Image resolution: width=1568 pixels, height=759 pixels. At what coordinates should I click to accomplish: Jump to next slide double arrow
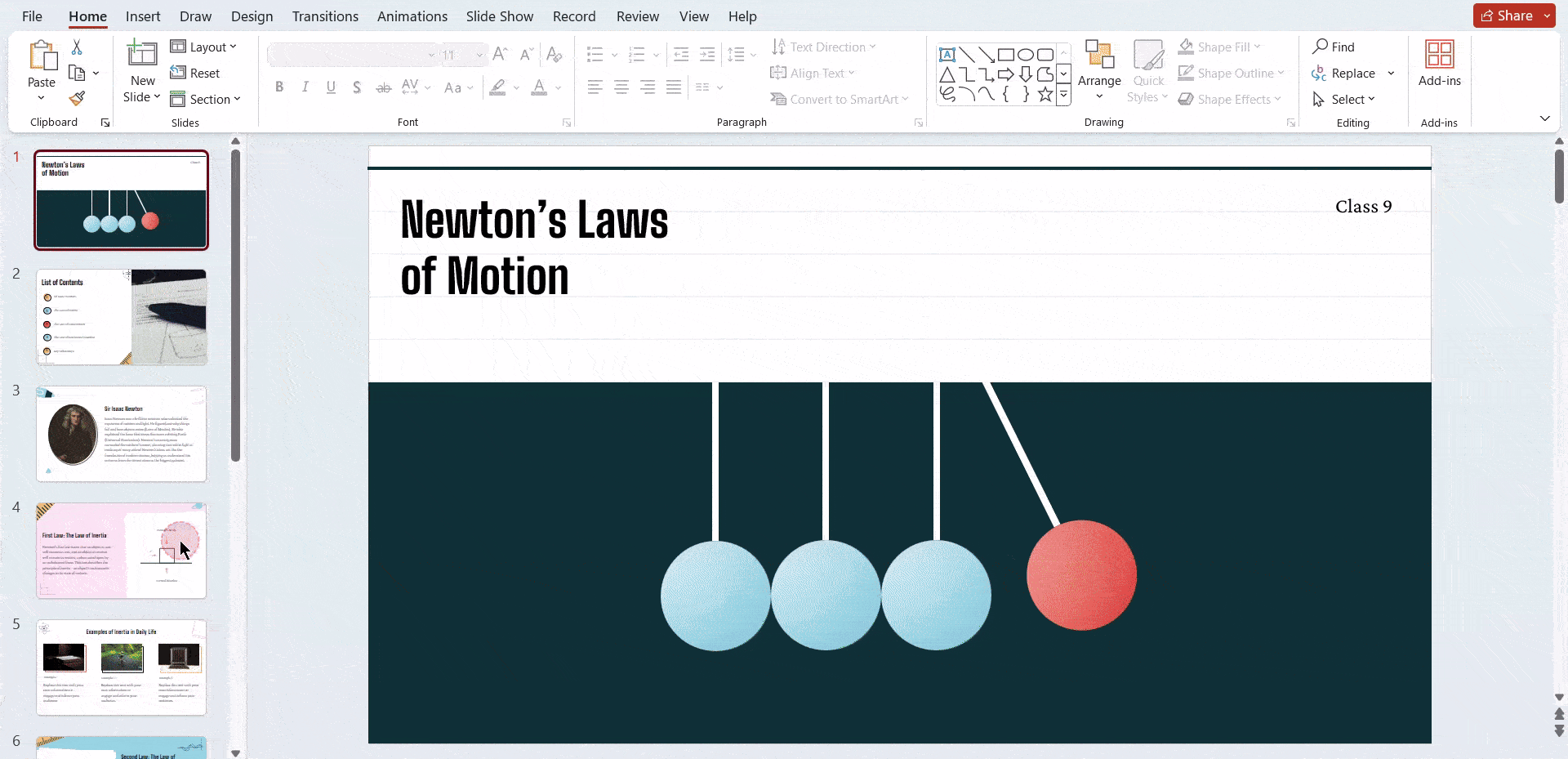1559,730
